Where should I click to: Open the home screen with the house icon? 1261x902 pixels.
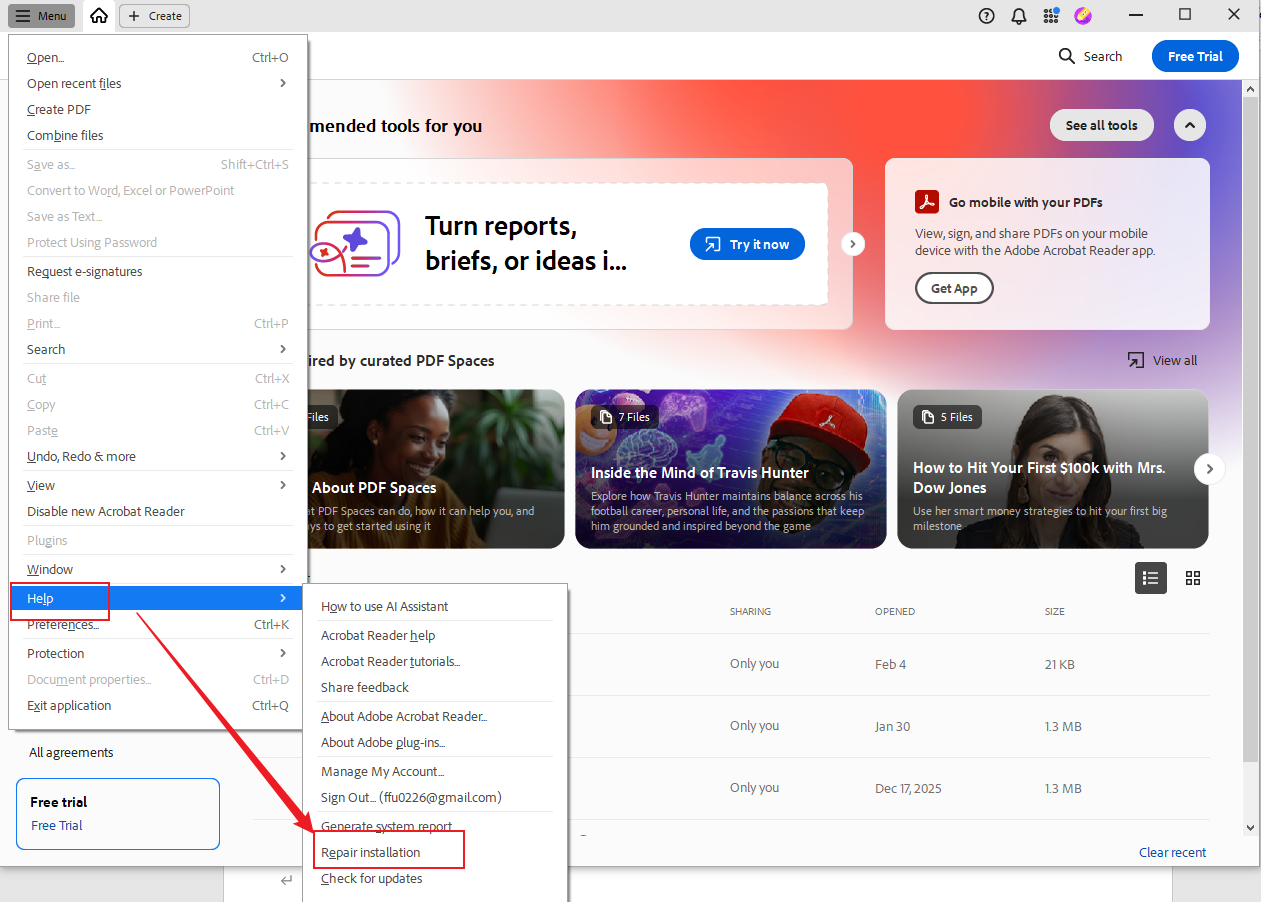97,15
